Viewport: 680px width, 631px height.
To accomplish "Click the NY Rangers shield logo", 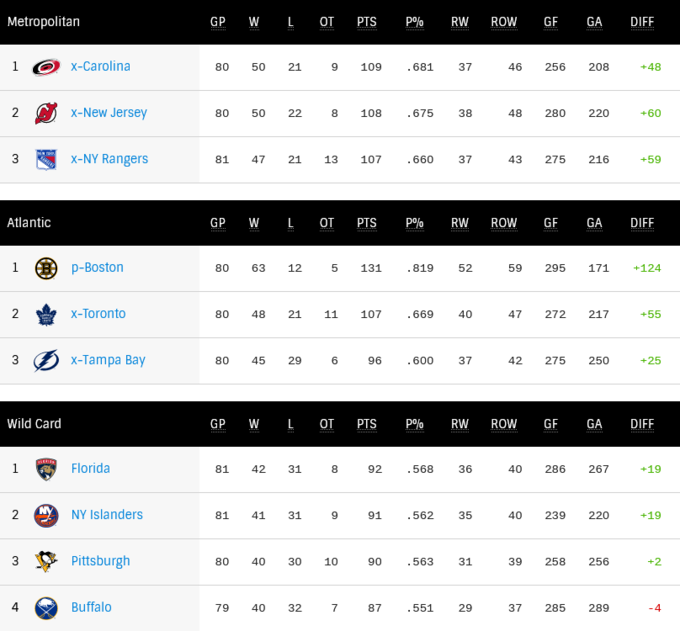I will click(46, 159).
